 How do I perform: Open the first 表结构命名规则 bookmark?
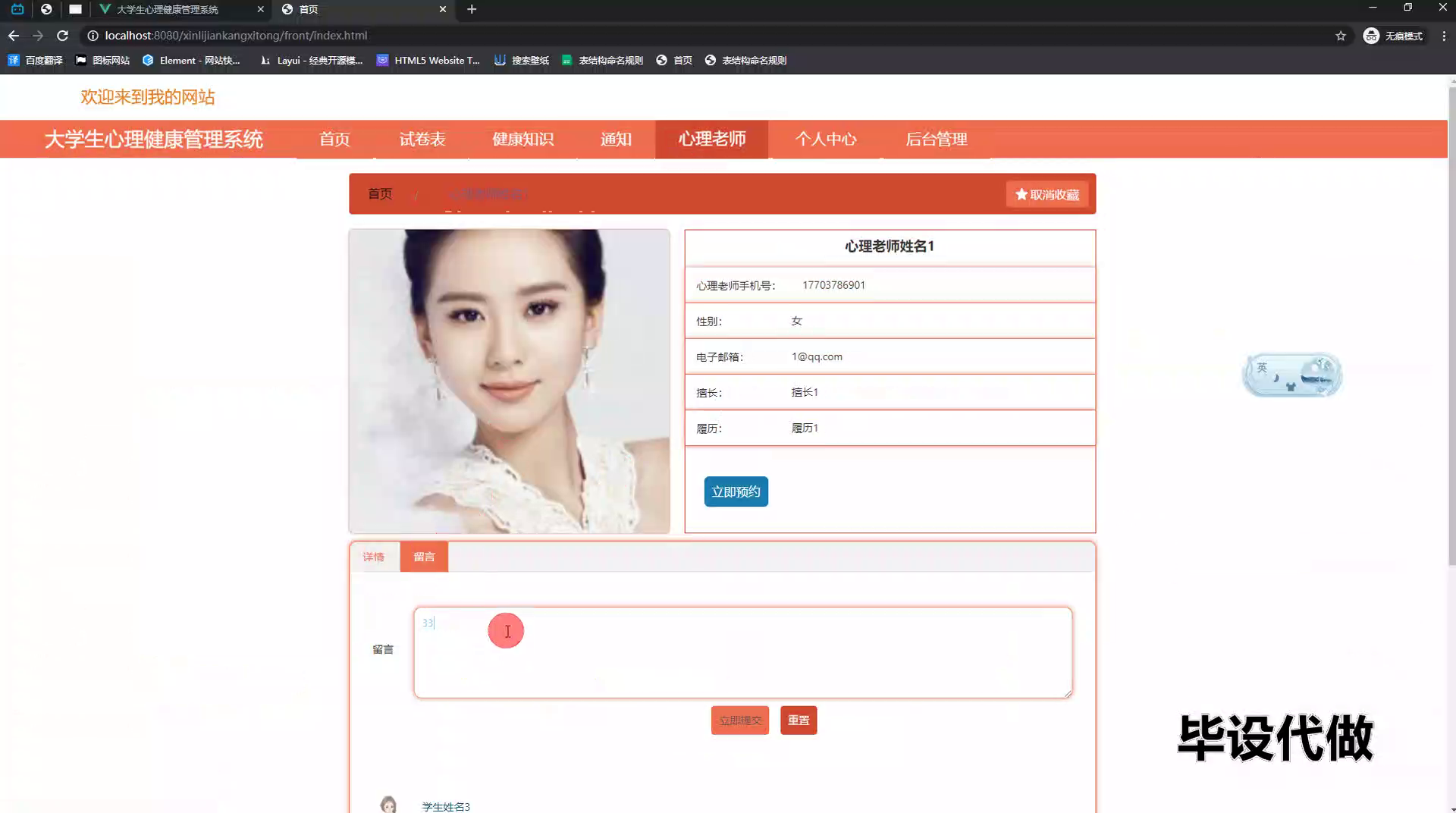(602, 60)
